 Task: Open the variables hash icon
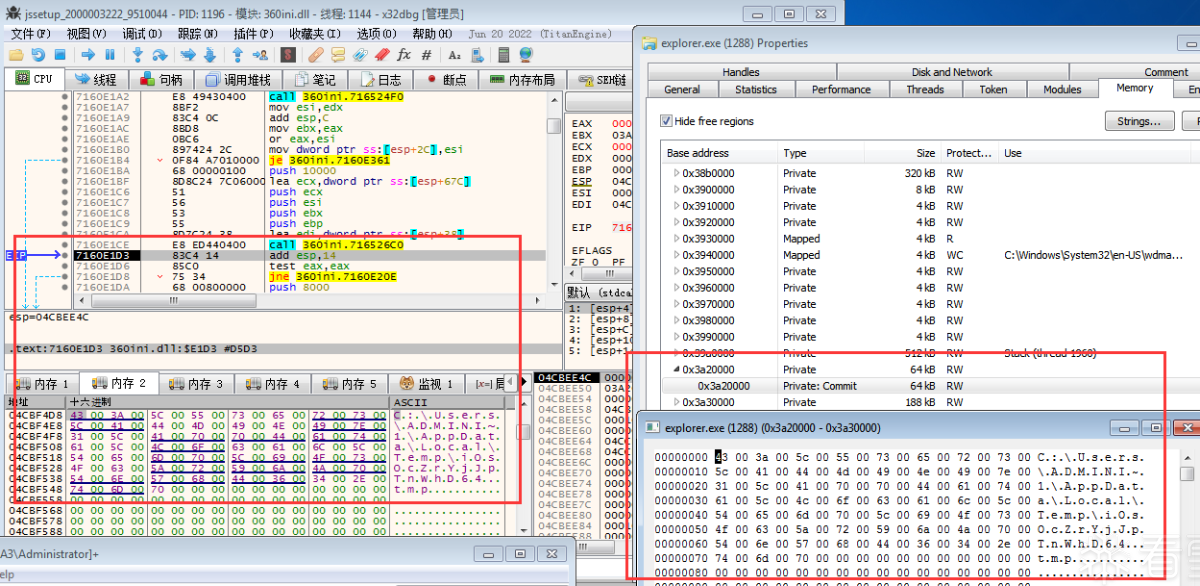427,55
